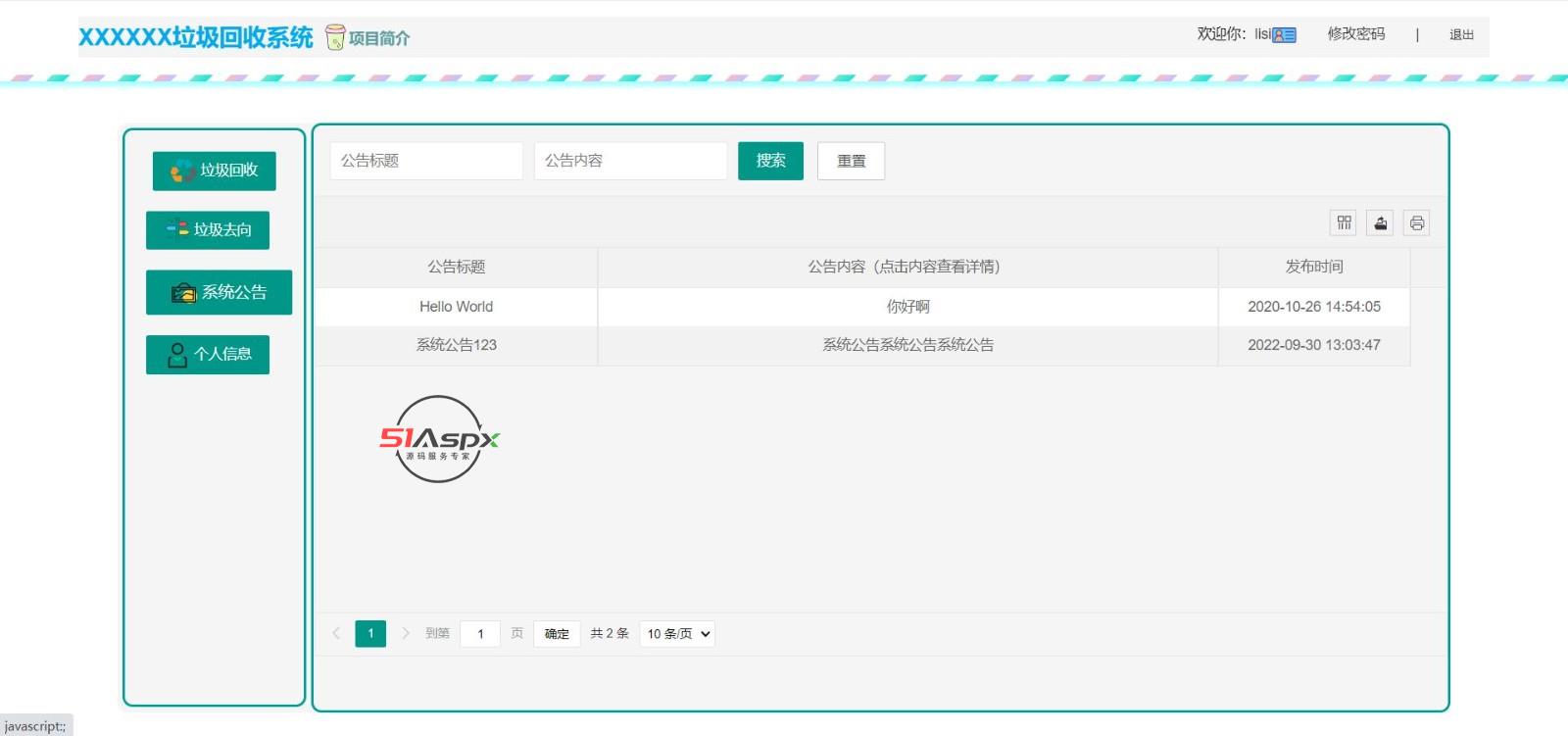1568x736 pixels.
Task: Open 垃圾去向 from the sidebar
Action: pos(208,230)
